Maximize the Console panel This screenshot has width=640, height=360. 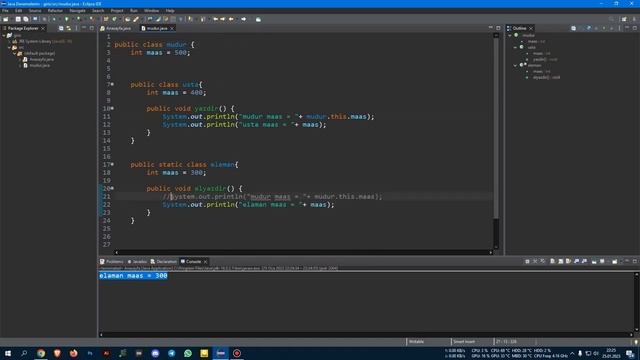(635, 261)
